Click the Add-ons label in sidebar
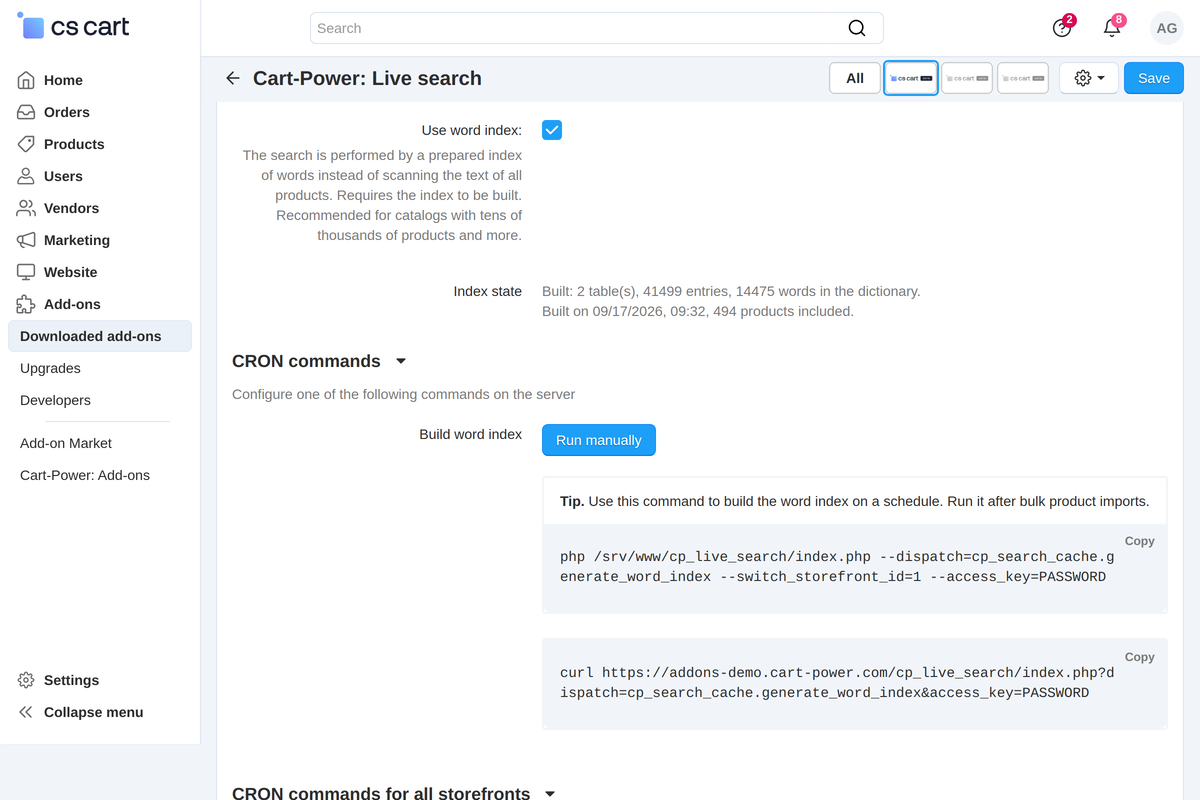1200x800 pixels. click(72, 304)
